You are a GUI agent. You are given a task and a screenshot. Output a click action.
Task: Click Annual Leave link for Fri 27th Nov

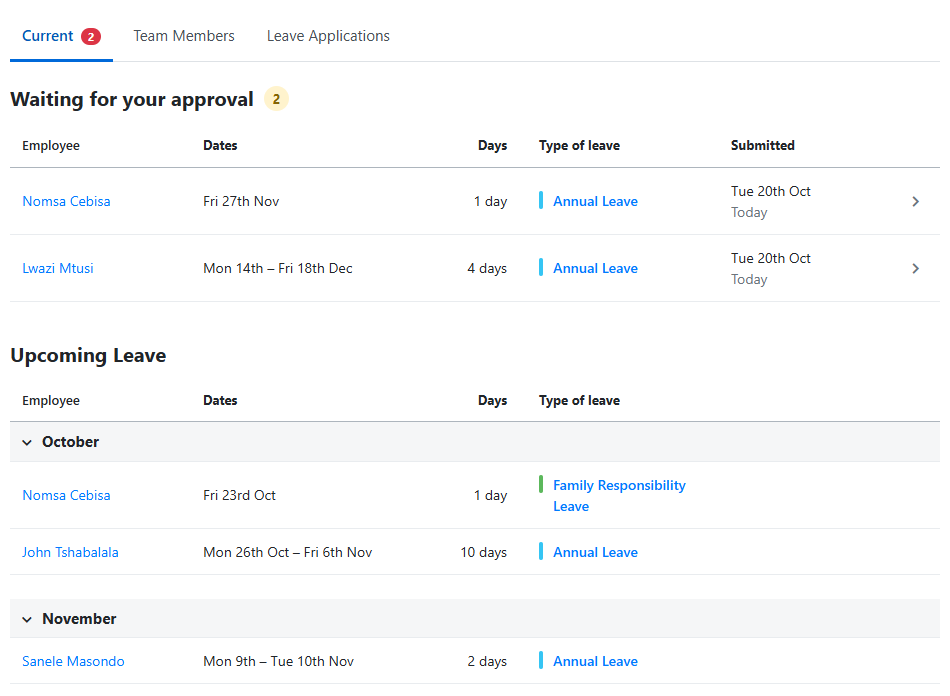[595, 202]
